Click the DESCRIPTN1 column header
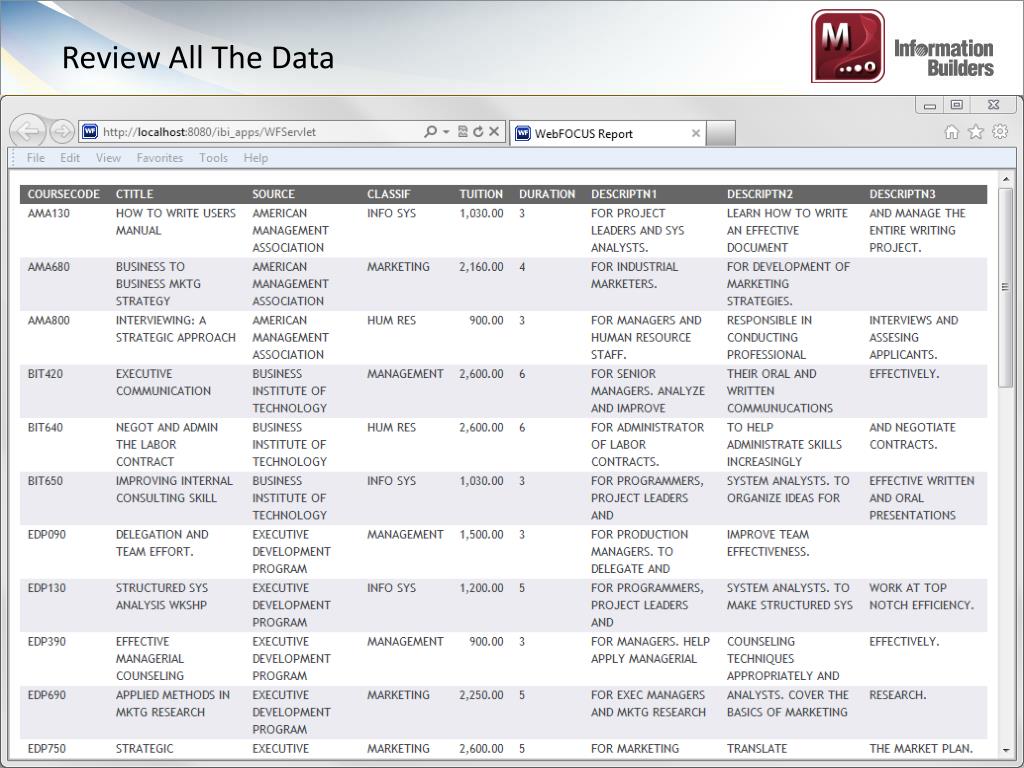 tap(624, 194)
